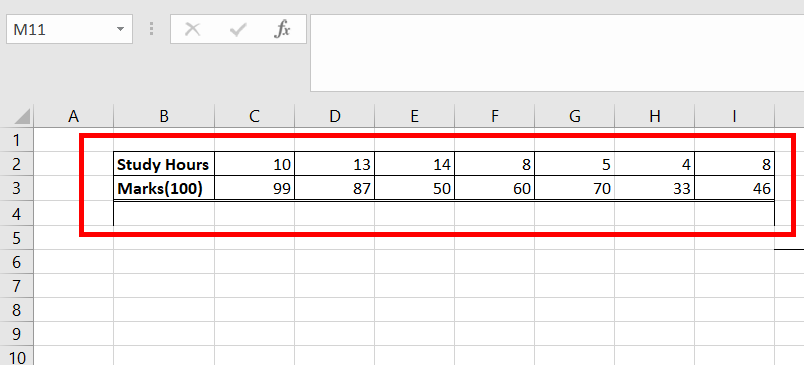Select column B header
The image size is (804, 365).
(164, 116)
